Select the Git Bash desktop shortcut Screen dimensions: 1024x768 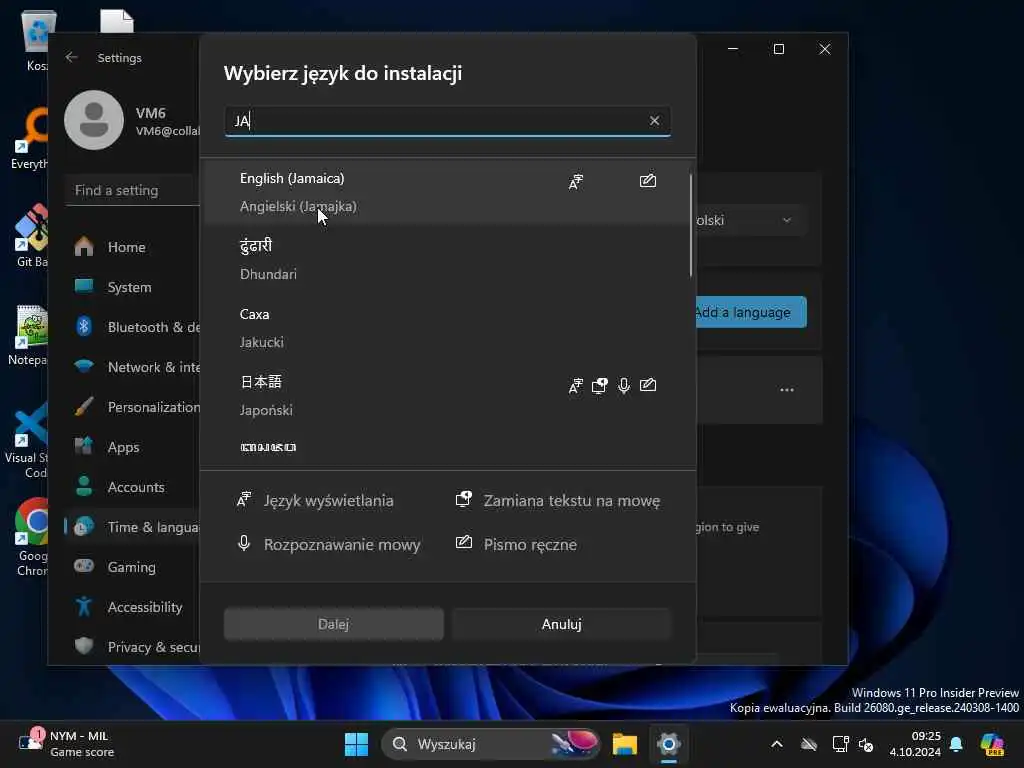31,236
